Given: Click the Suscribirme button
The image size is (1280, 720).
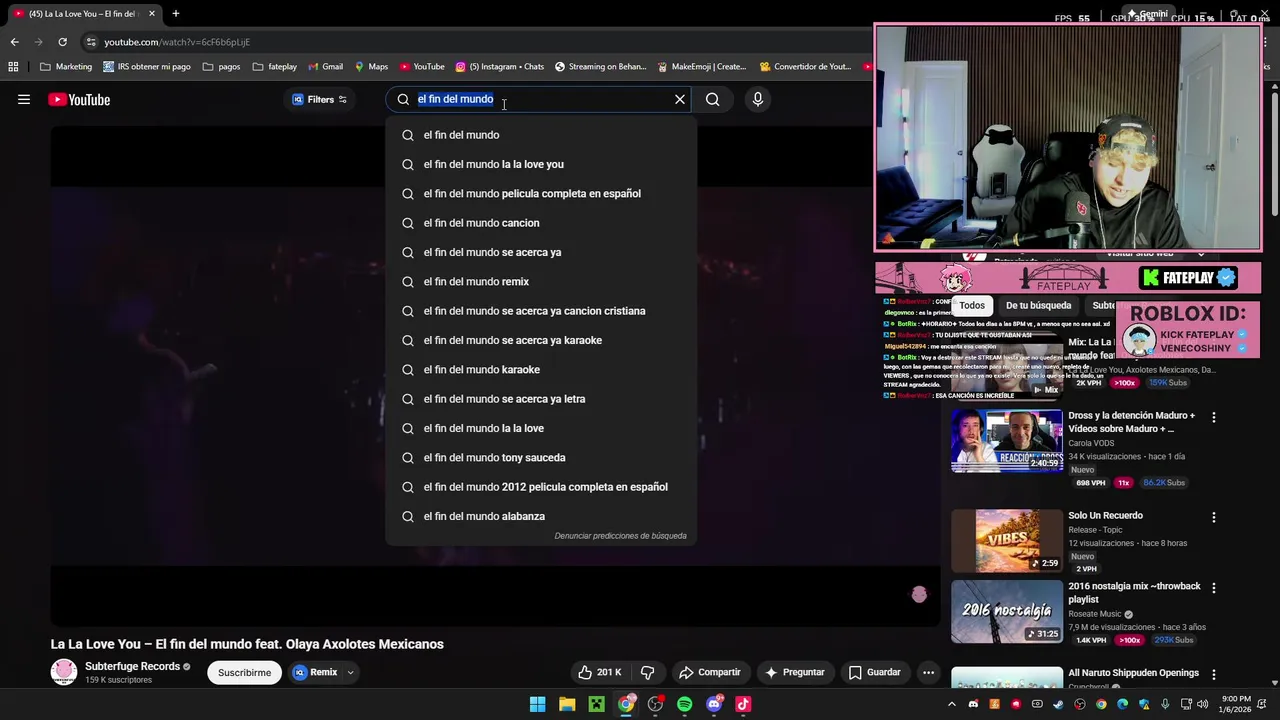Looking at the screenshot, I should point(244,673).
